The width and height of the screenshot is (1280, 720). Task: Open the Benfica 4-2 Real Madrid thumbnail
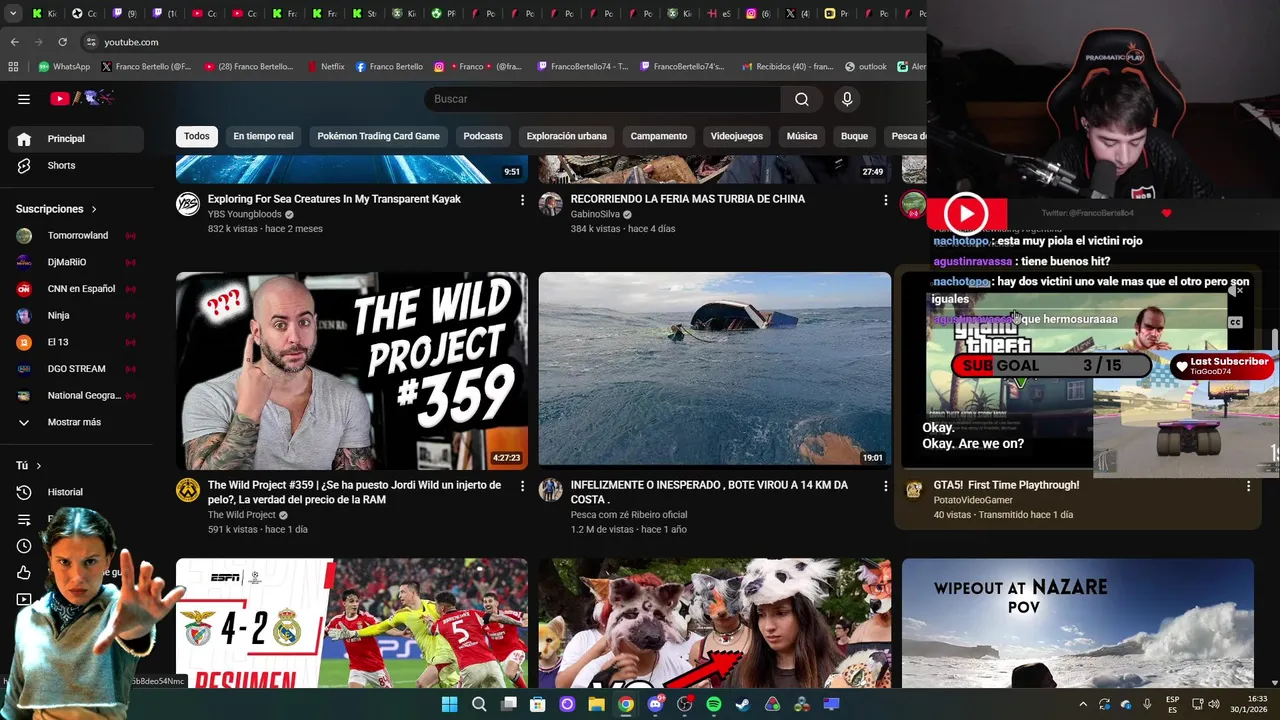(x=352, y=623)
